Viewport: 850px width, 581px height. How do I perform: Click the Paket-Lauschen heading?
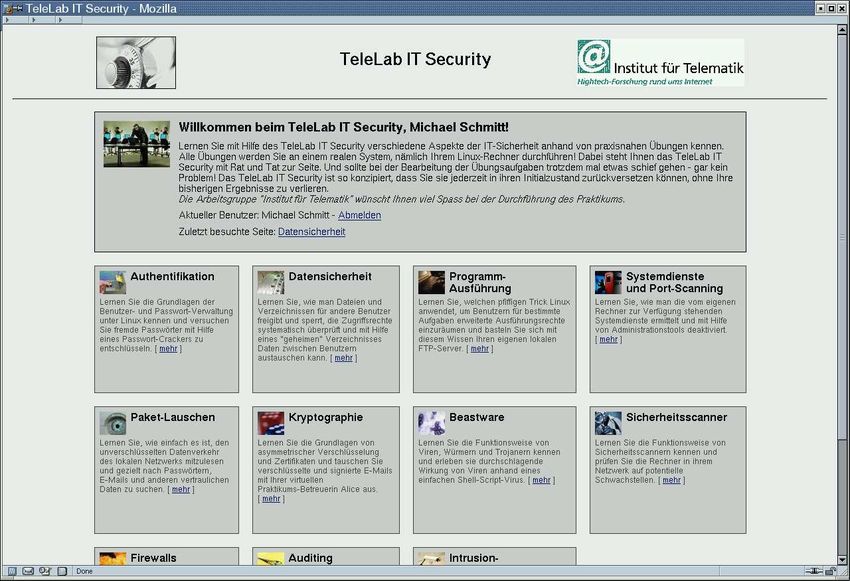click(x=172, y=417)
